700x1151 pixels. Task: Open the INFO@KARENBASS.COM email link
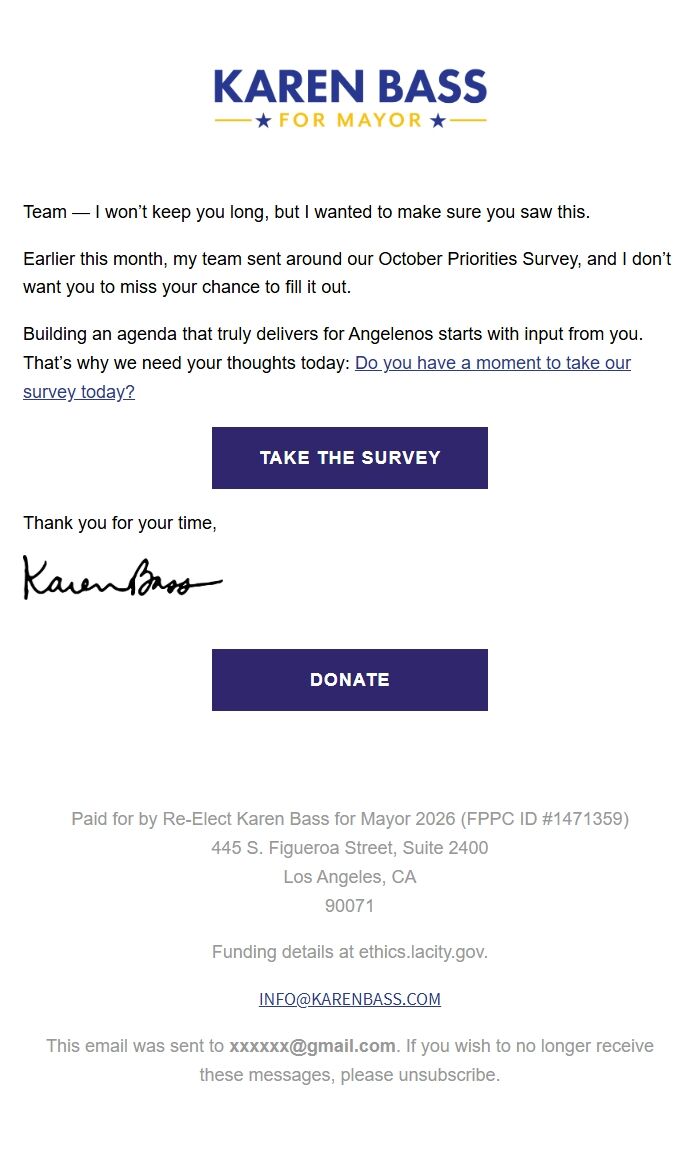(x=350, y=999)
